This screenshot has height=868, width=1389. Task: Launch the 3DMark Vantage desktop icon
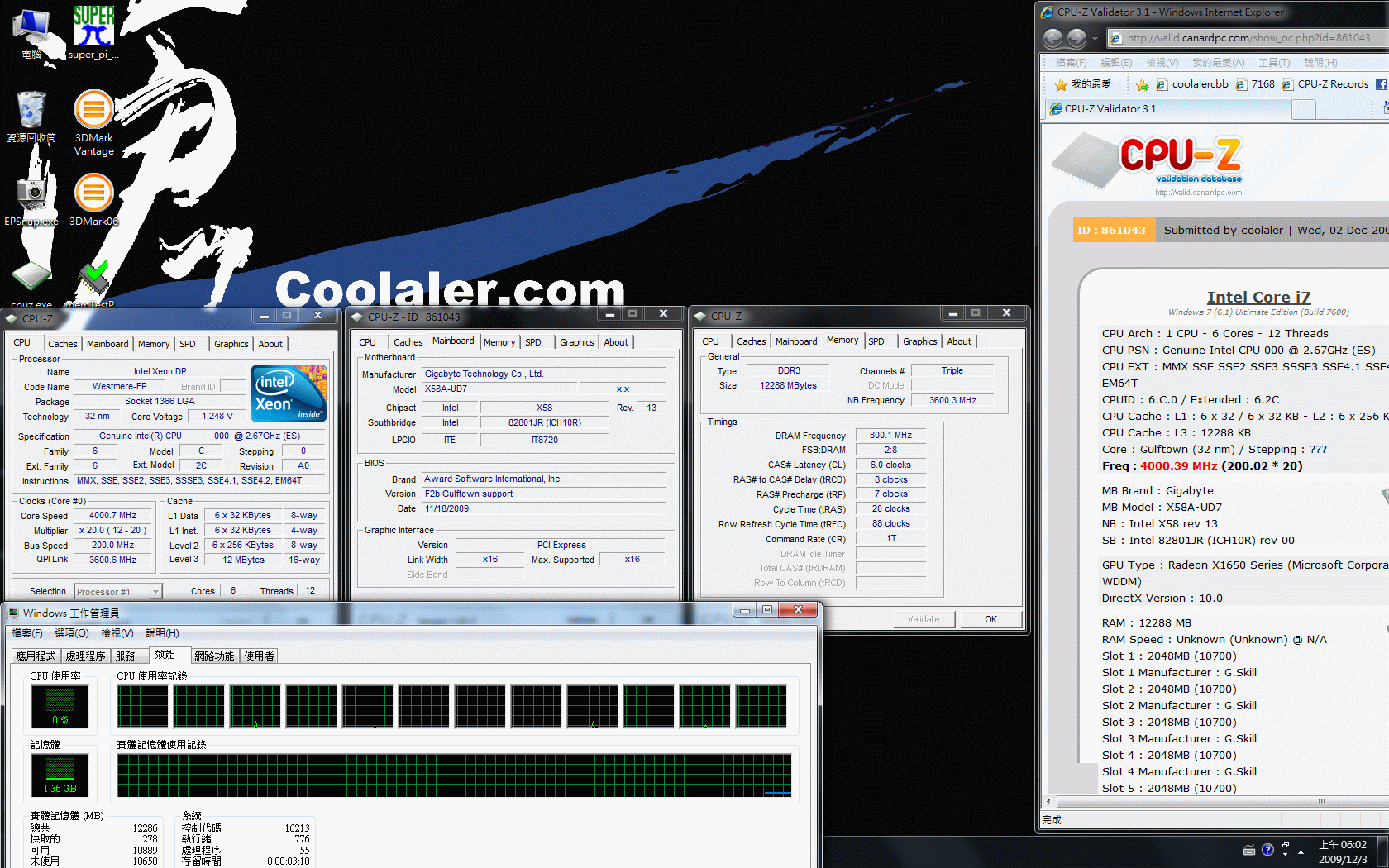pos(94,122)
